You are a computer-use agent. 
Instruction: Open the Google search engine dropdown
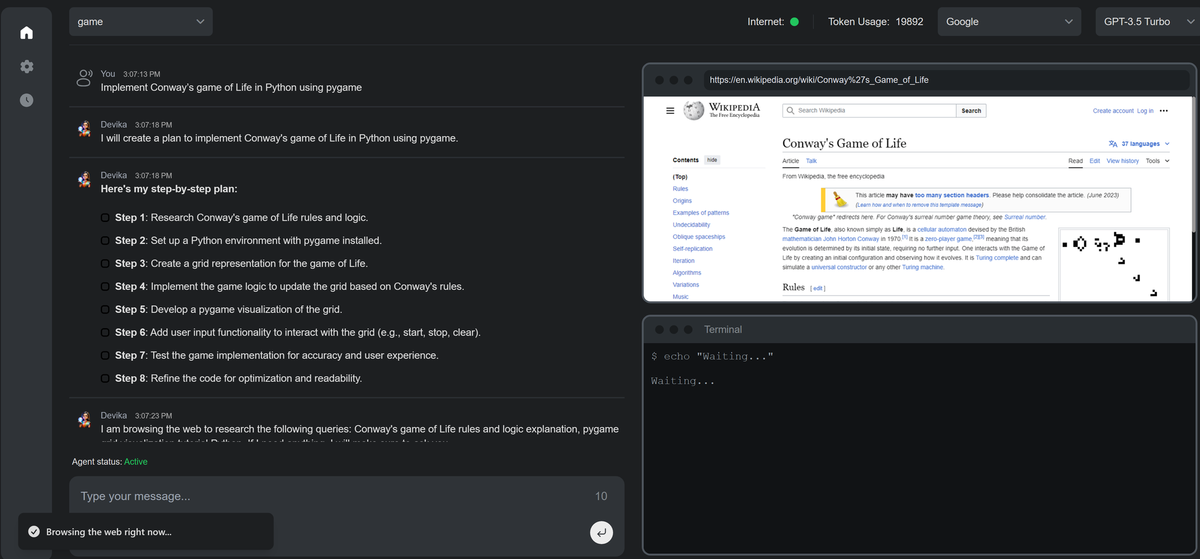click(x=1010, y=21)
